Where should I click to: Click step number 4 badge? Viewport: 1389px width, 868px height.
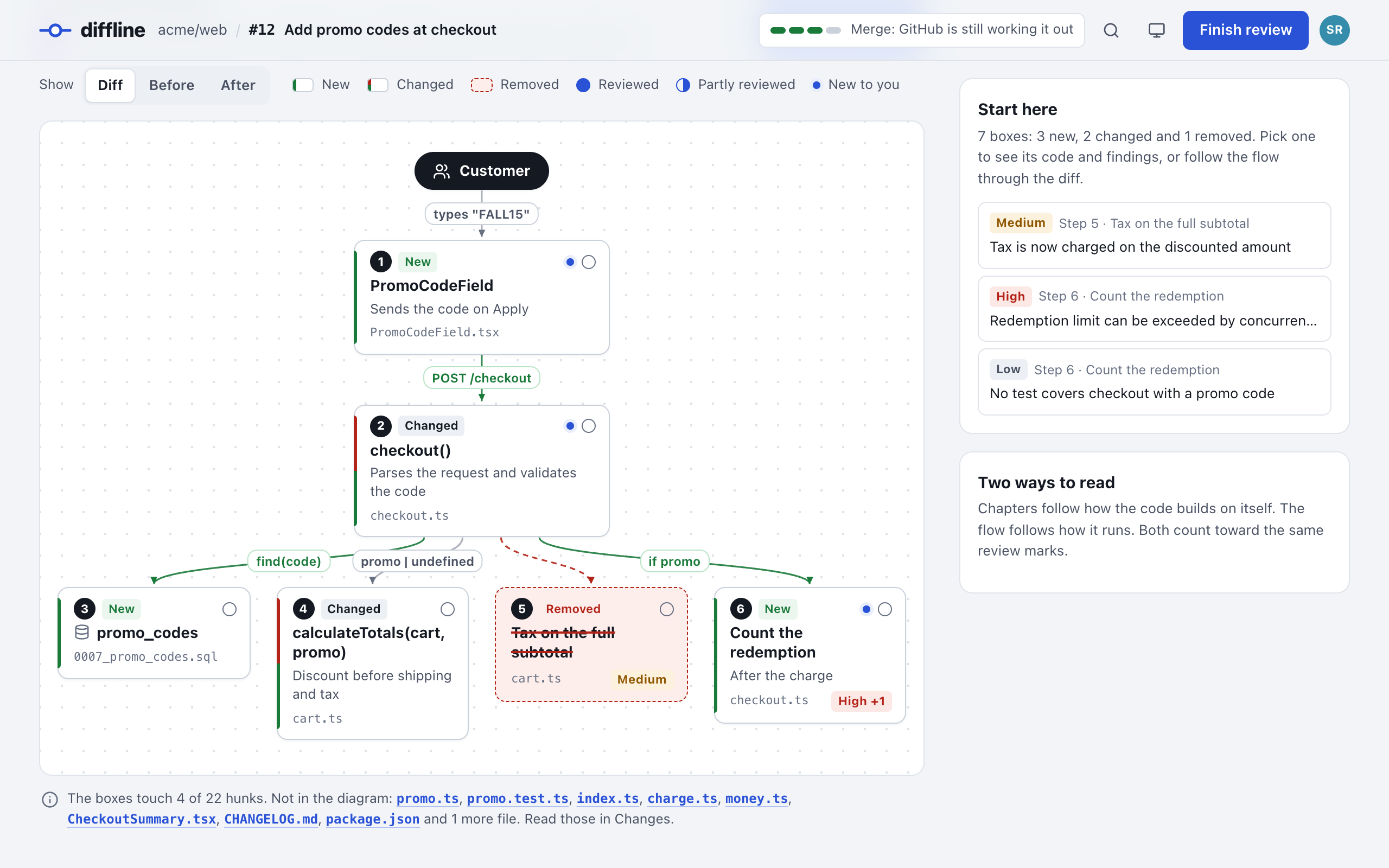[303, 609]
